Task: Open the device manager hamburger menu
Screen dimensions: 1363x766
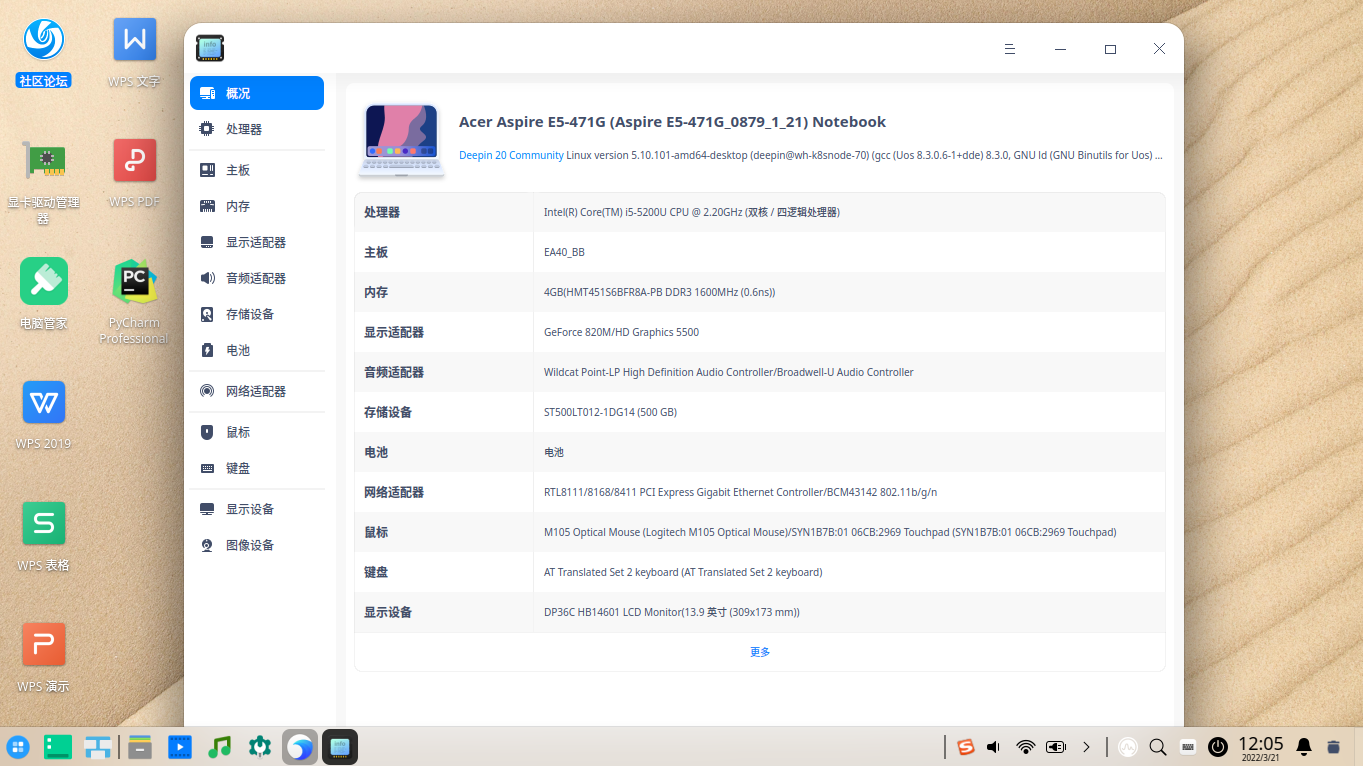Action: point(1009,48)
